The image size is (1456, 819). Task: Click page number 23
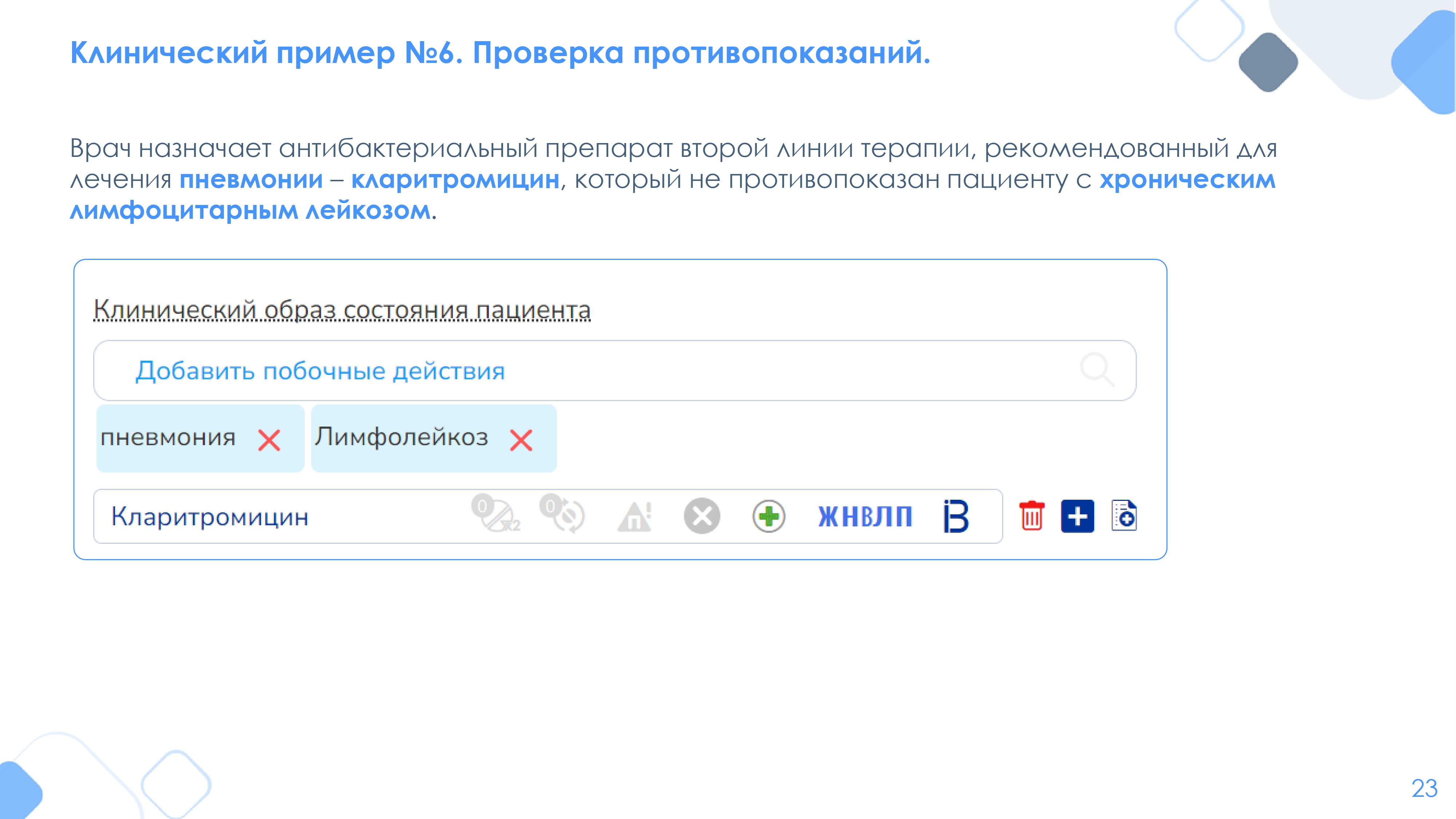1424,788
